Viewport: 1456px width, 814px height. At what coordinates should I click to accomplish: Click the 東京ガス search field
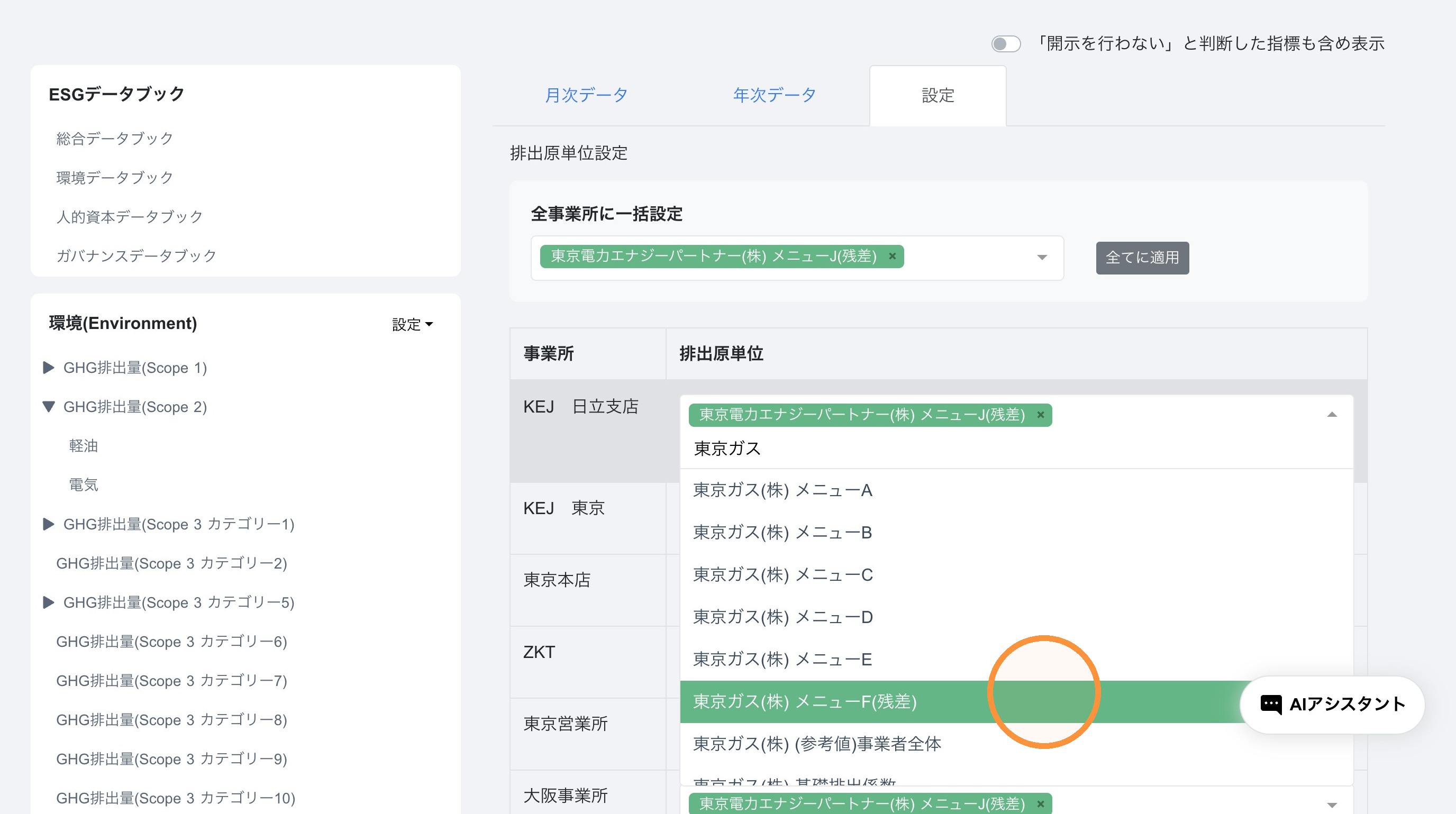click(x=1016, y=449)
